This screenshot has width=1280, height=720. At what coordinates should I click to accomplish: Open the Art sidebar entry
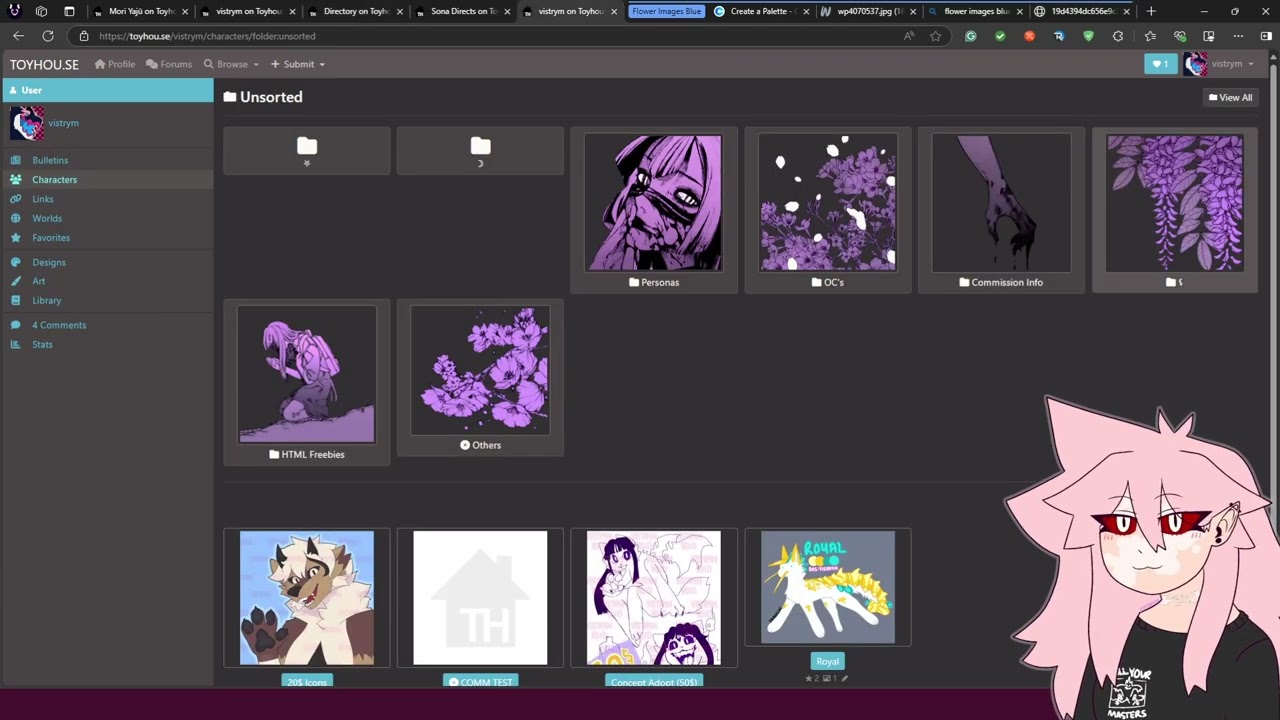[x=39, y=281]
